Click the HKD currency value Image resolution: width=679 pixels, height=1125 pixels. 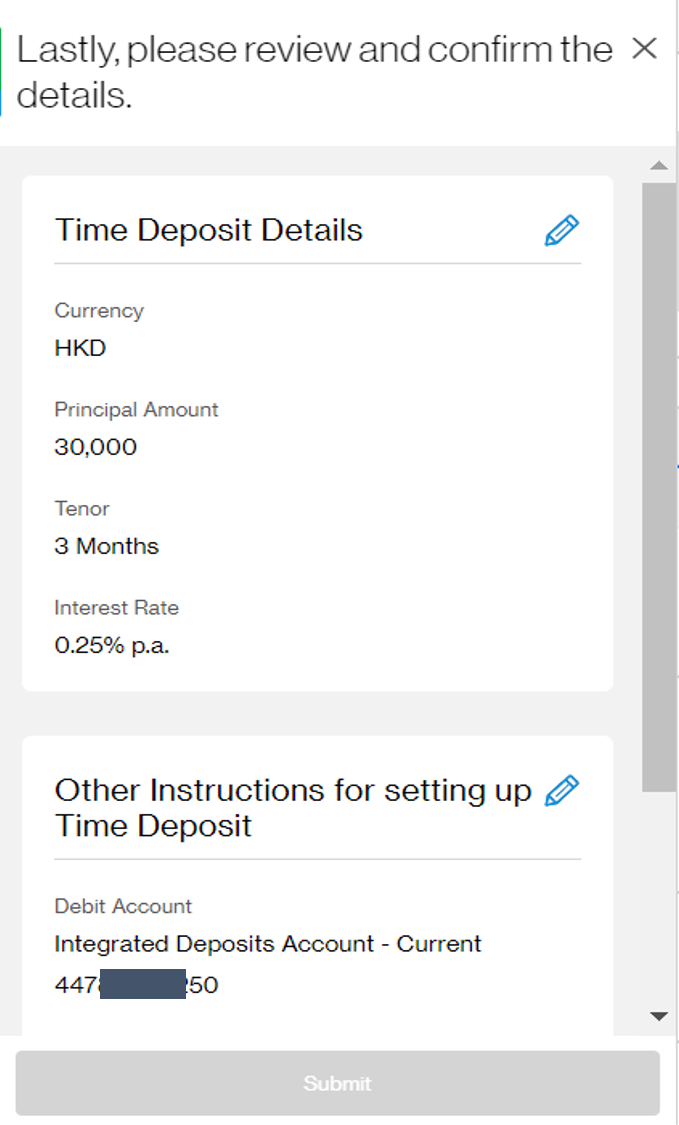point(80,348)
